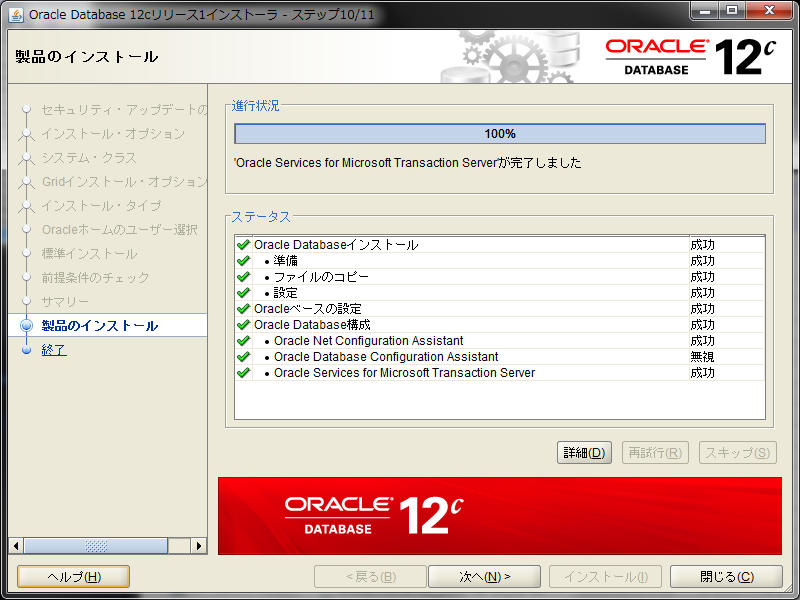Click the right scroll arrow in the steps panel

(198, 546)
